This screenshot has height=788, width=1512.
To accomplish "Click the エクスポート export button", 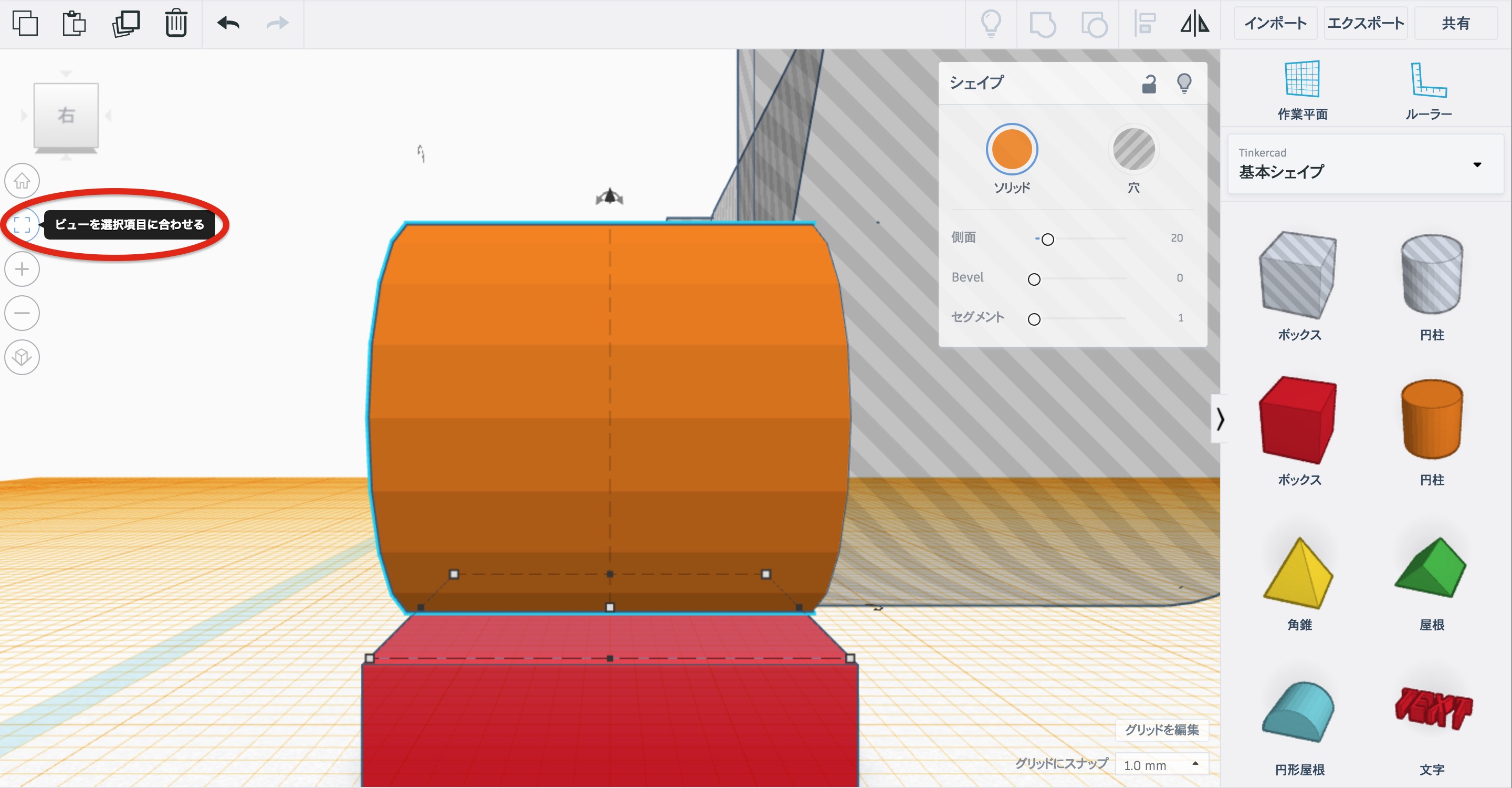I will click(x=1365, y=24).
